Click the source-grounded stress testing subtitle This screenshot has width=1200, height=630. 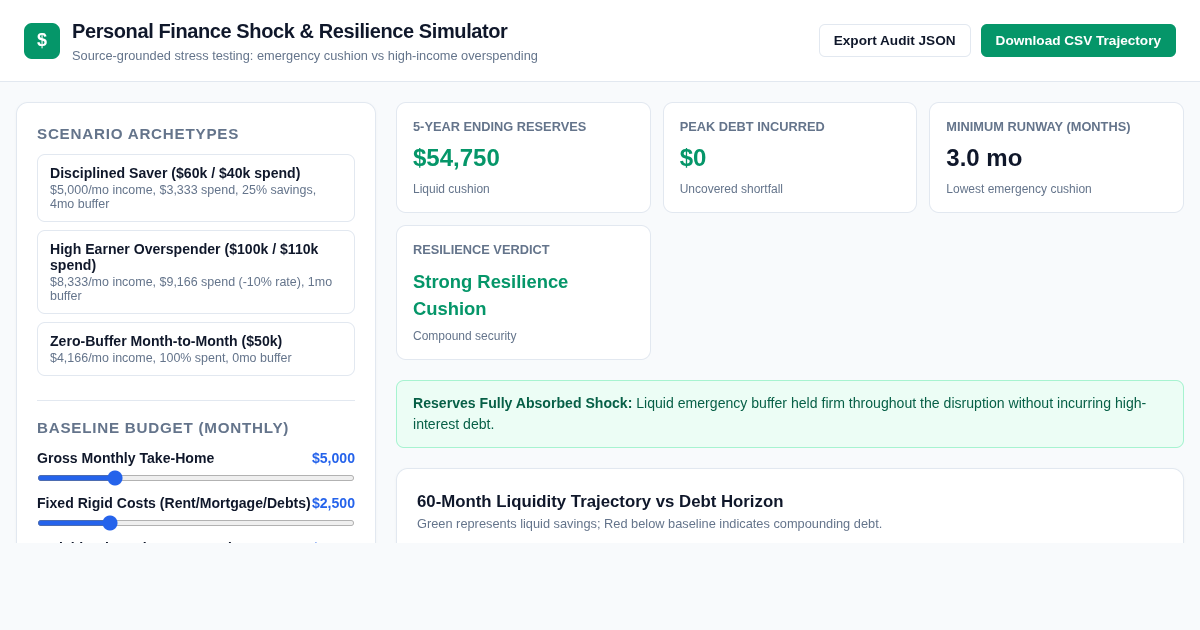(x=305, y=56)
